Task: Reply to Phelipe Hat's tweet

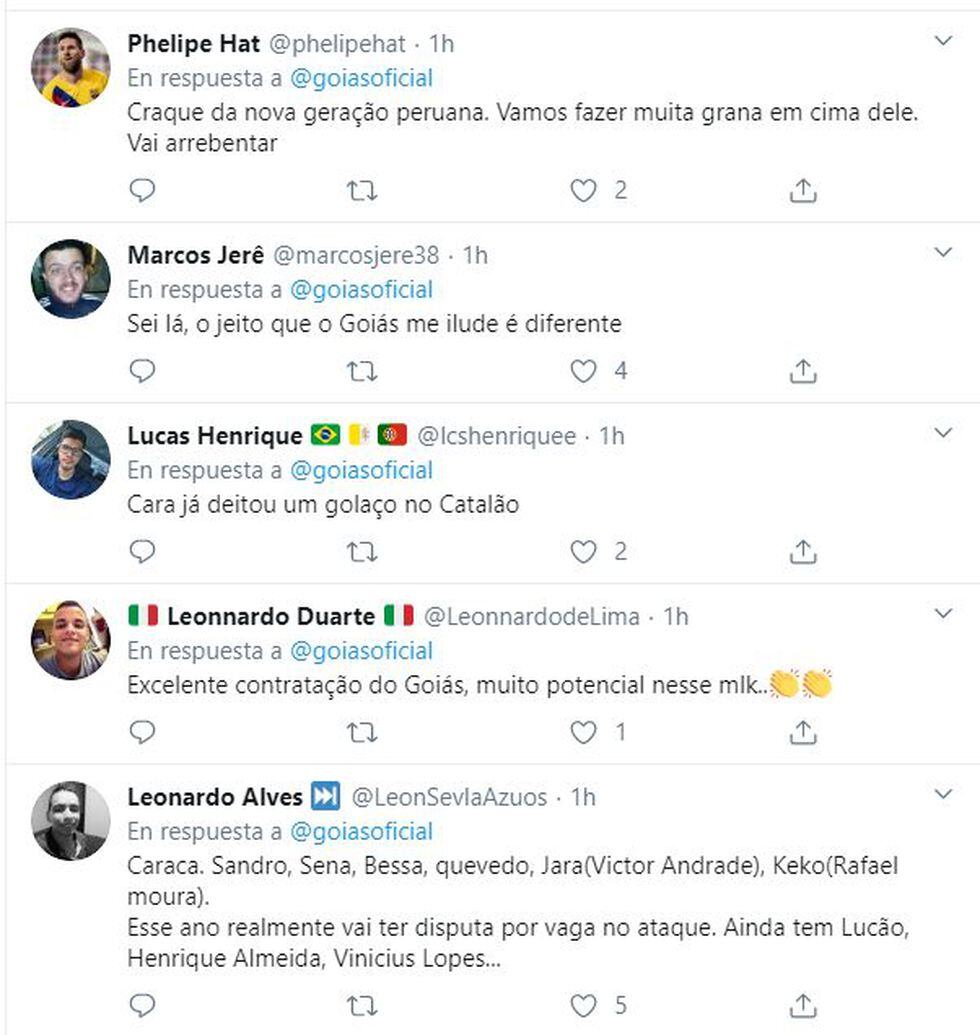Action: click(x=143, y=190)
